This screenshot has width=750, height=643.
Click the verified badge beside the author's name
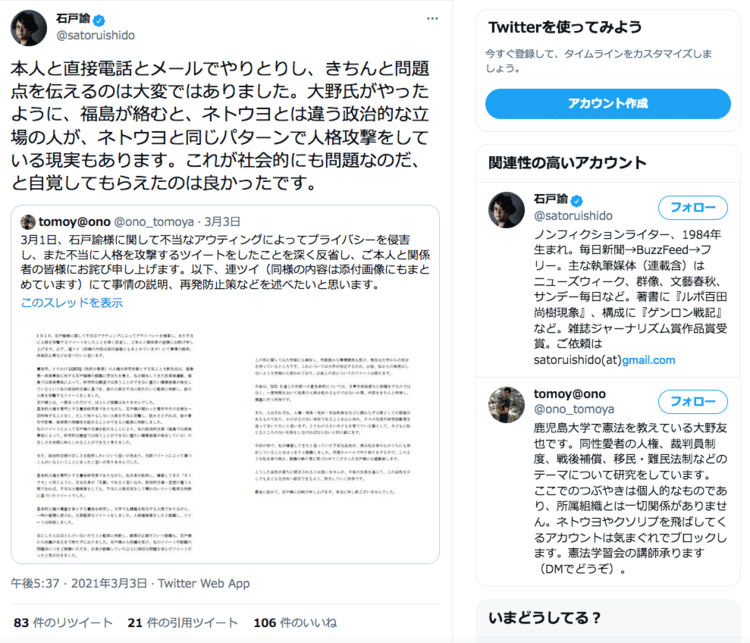(x=99, y=20)
